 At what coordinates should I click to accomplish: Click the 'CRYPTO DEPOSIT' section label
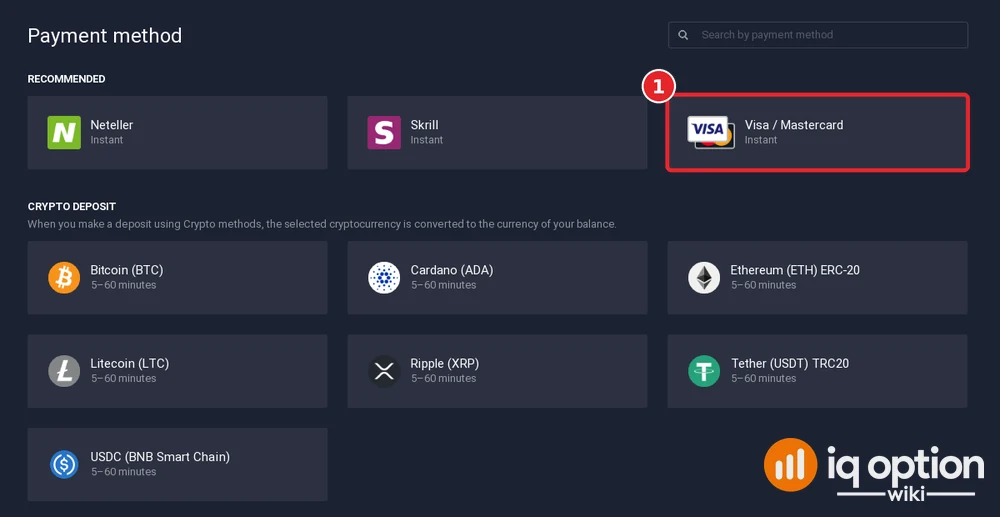coord(71,207)
